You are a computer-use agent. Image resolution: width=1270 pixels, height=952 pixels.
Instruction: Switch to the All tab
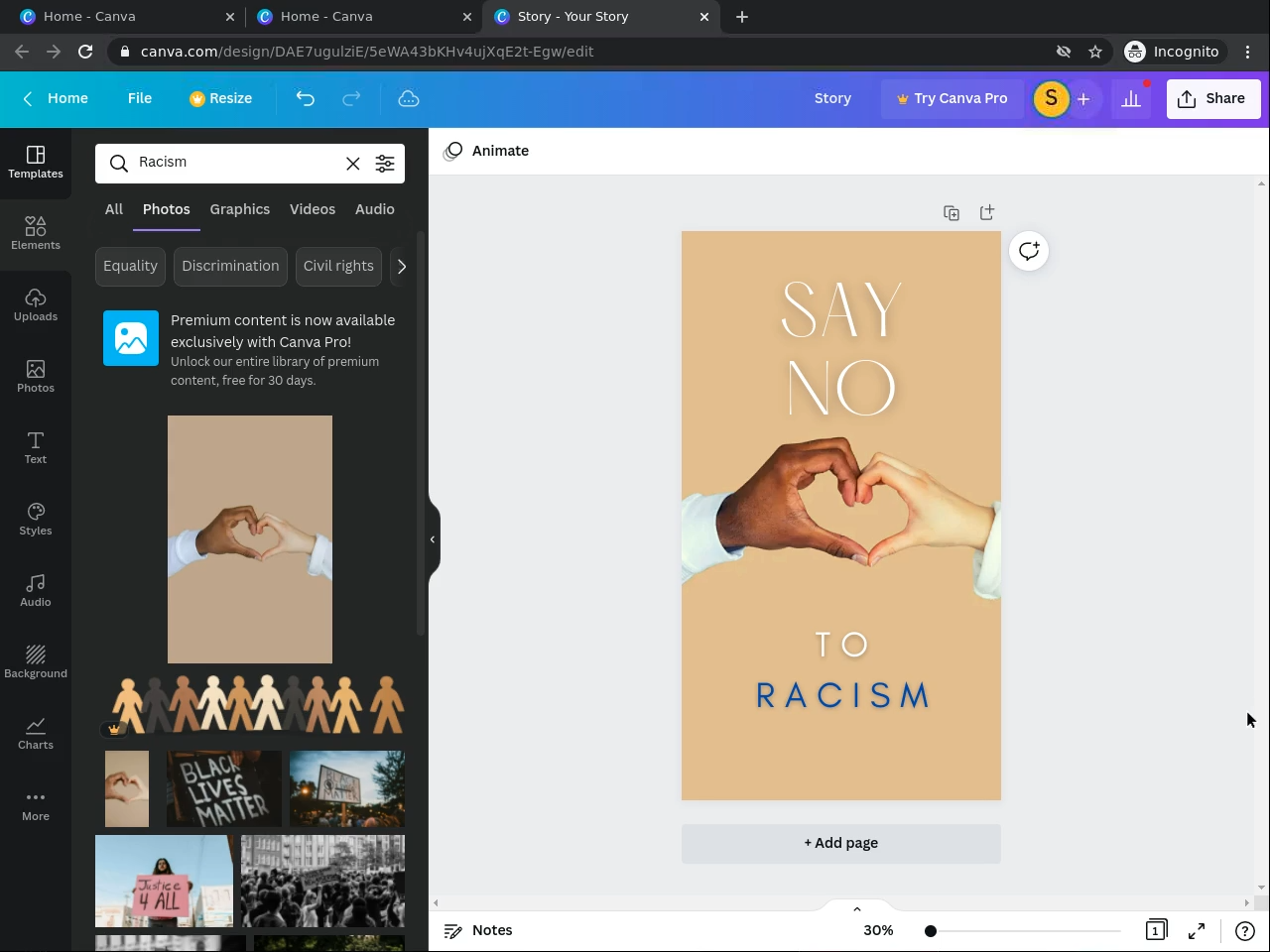pyautogui.click(x=114, y=209)
